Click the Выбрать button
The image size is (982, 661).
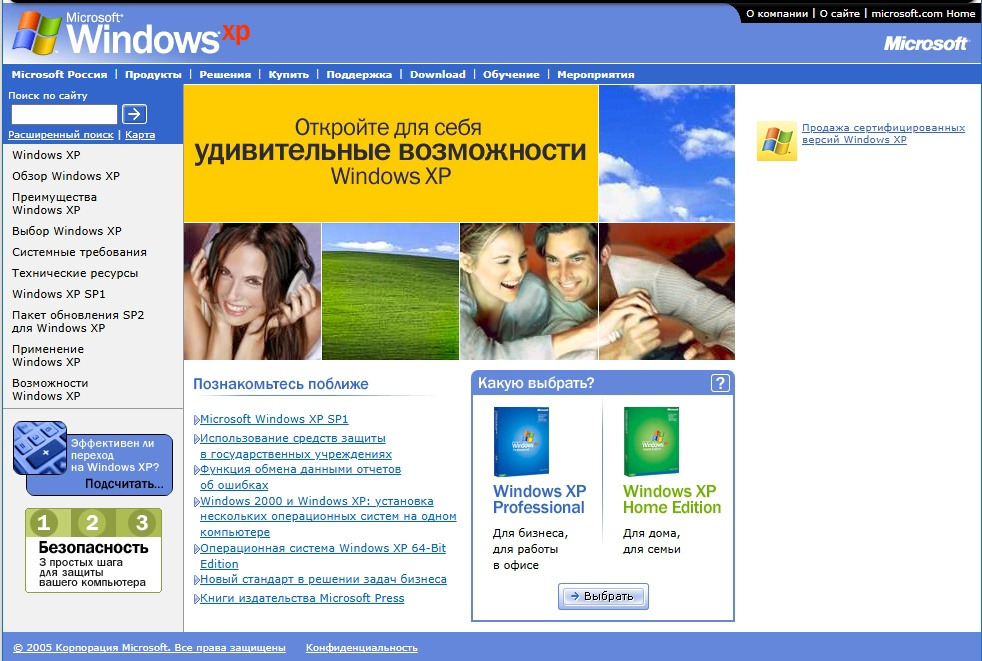(603, 596)
